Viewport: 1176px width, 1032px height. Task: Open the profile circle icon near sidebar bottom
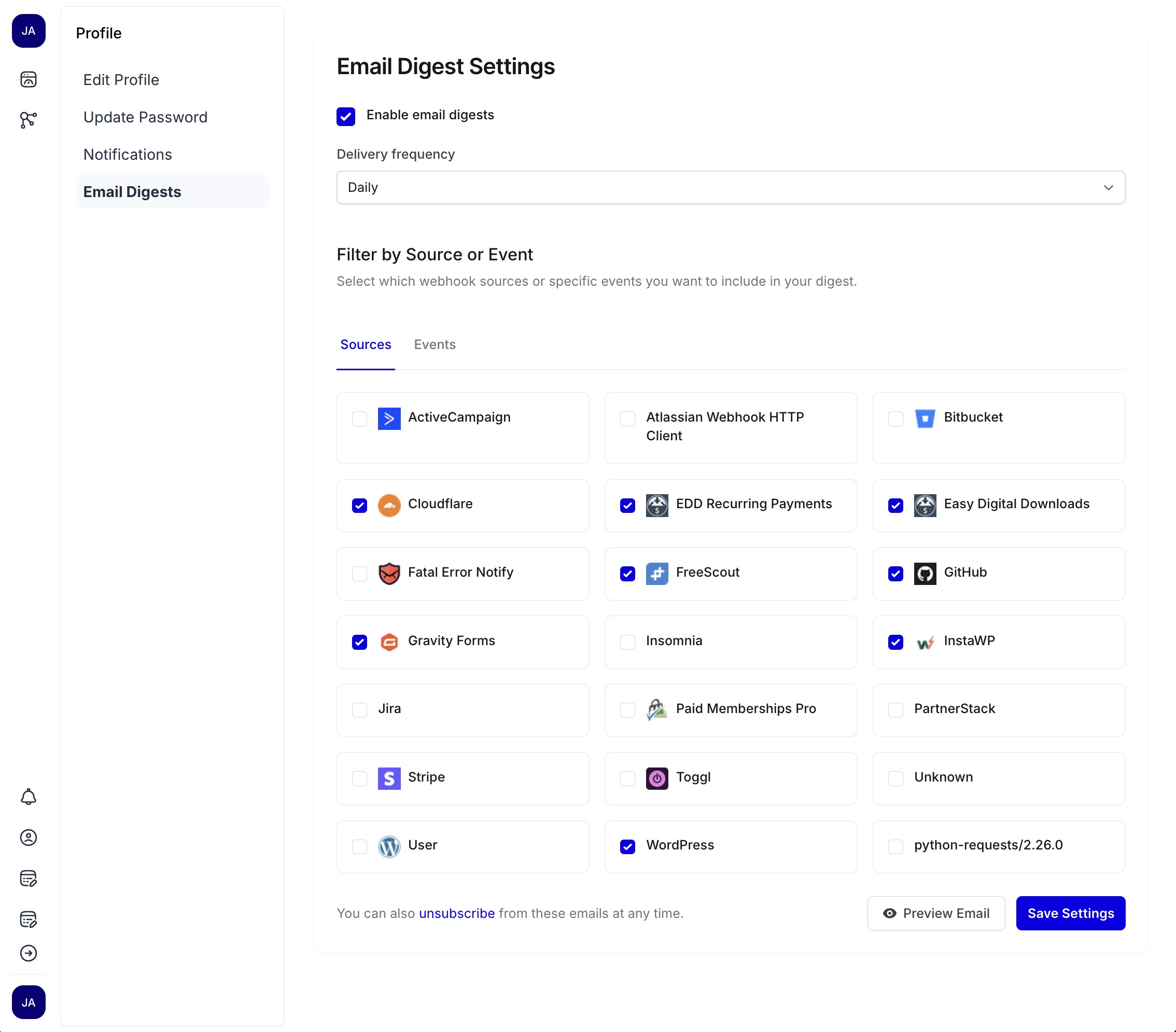tap(29, 838)
